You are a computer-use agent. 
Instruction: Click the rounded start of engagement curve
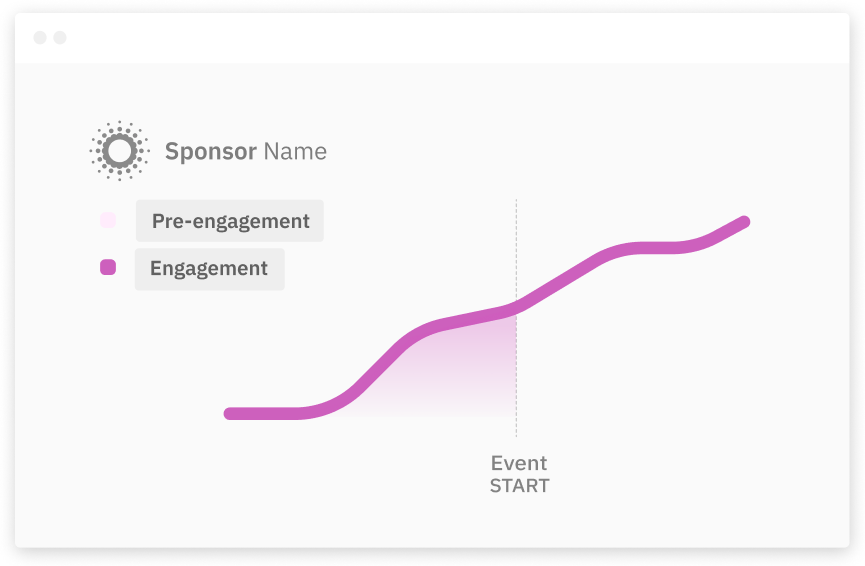(x=230, y=414)
